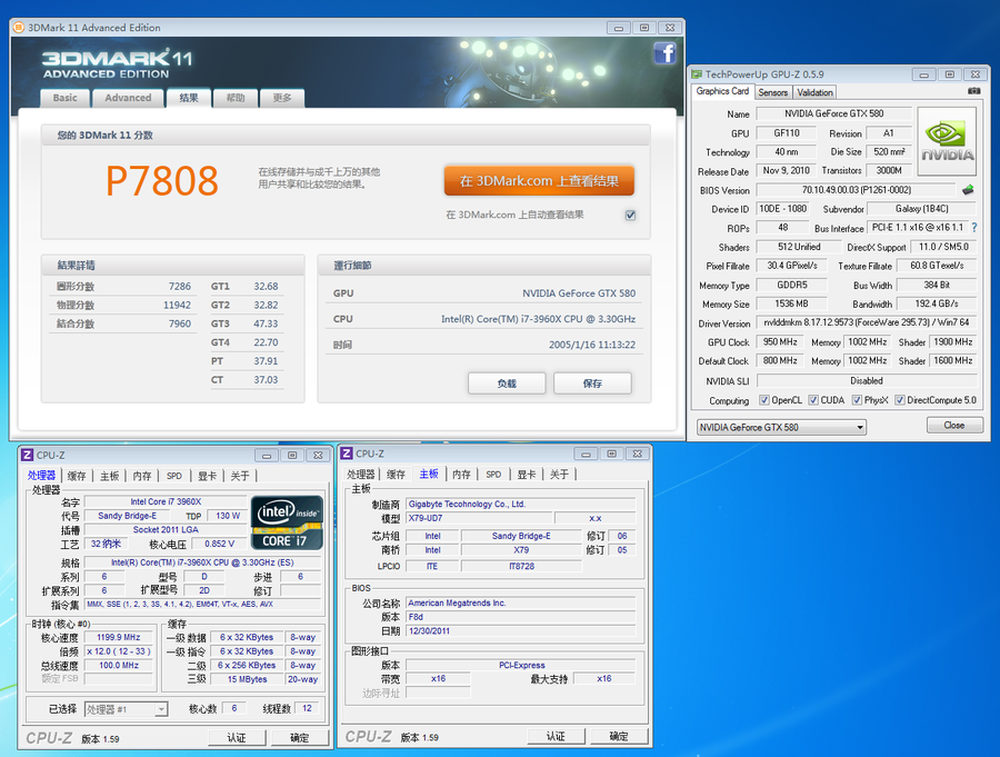Open the Validation tab in GPU-Z

coord(815,92)
